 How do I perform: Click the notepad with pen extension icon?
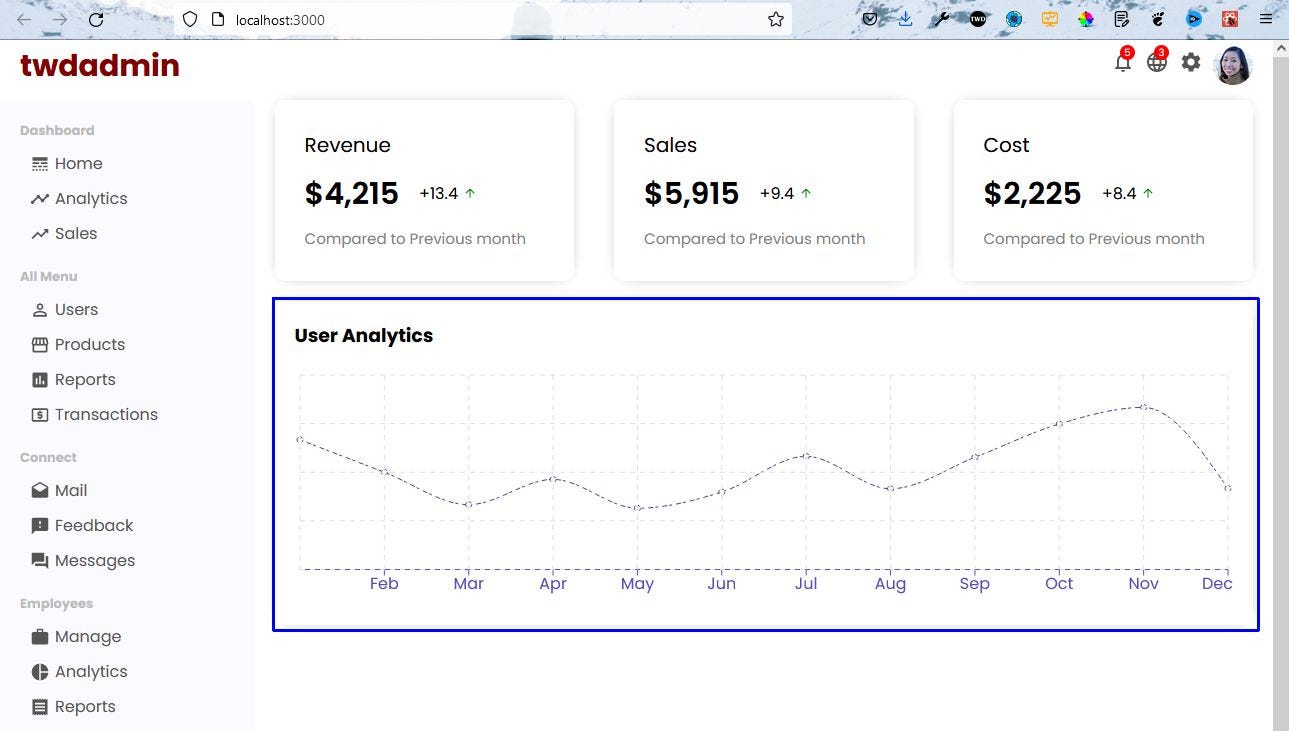pyautogui.click(x=1122, y=19)
